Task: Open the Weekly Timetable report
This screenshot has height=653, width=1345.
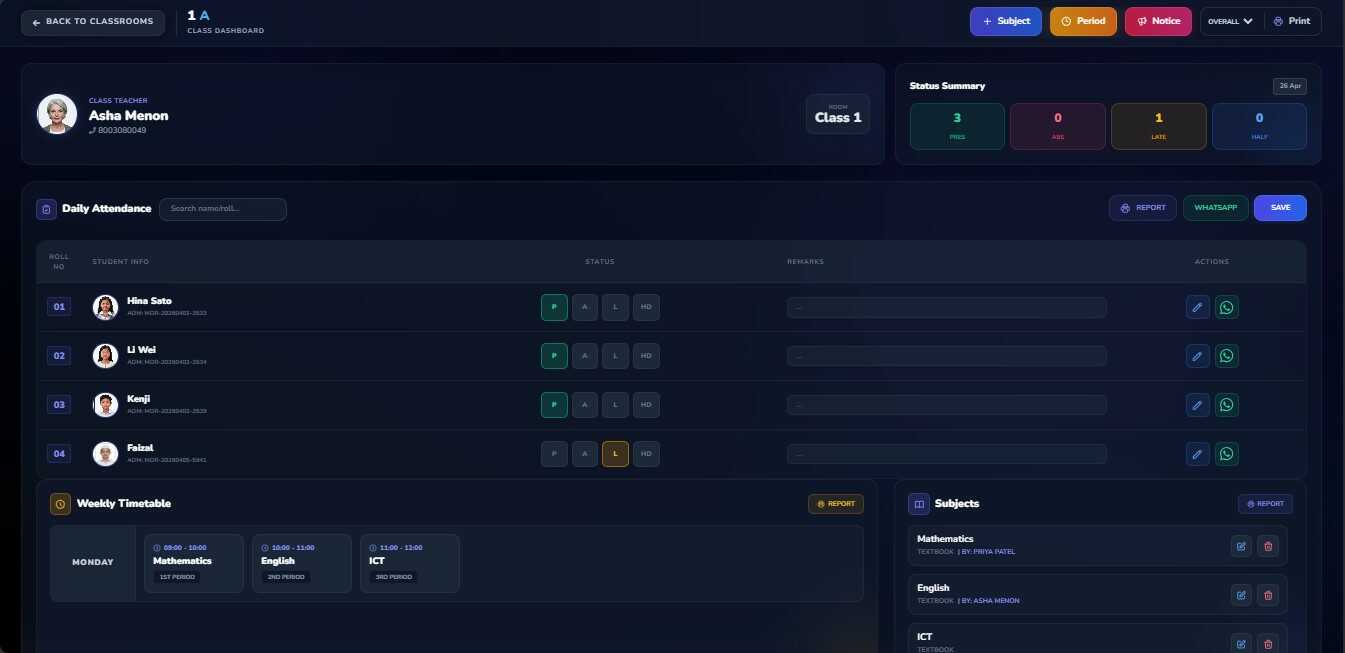Action: pos(836,504)
